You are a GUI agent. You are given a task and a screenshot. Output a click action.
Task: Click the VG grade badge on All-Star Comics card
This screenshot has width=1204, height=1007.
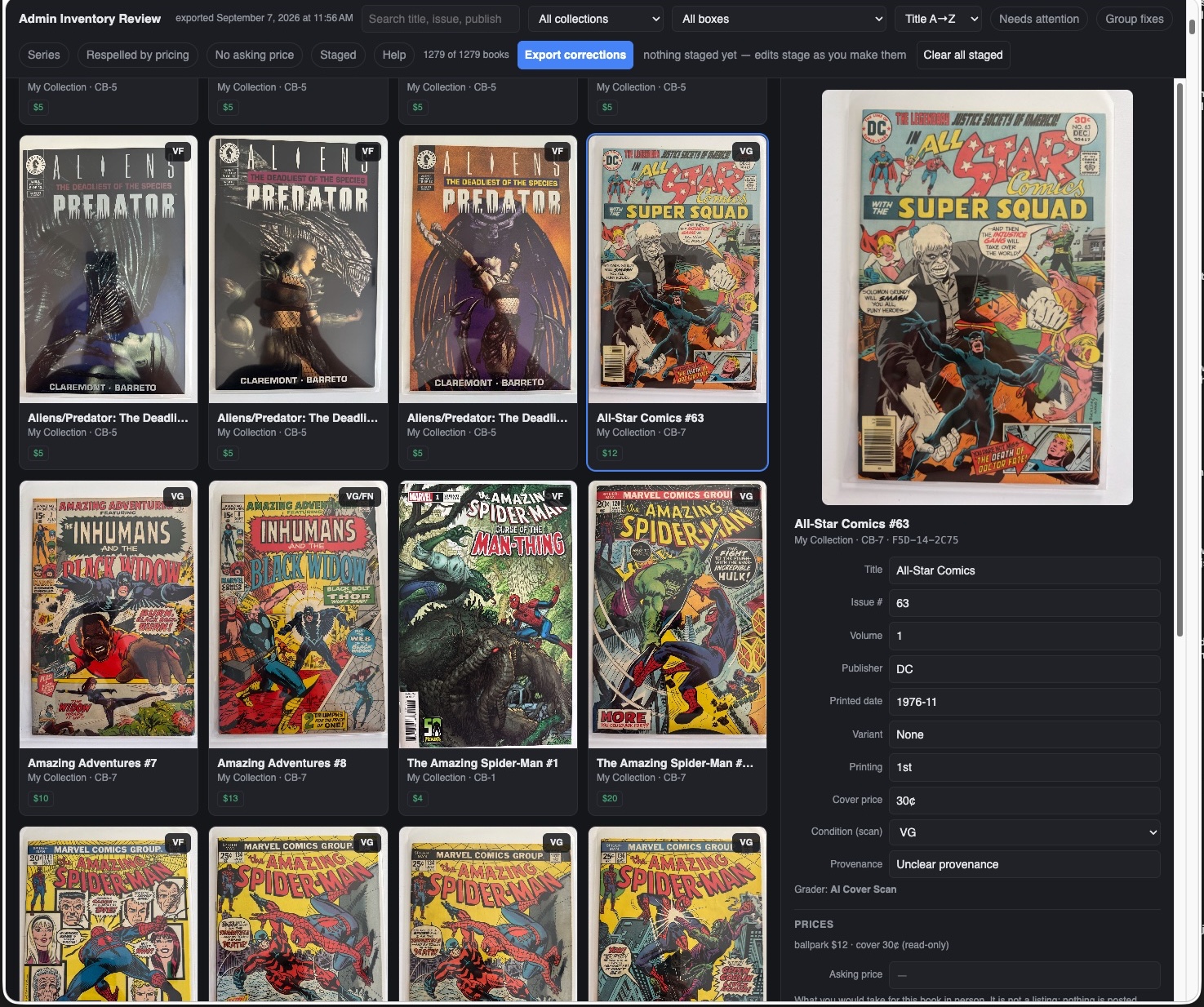[x=746, y=151]
